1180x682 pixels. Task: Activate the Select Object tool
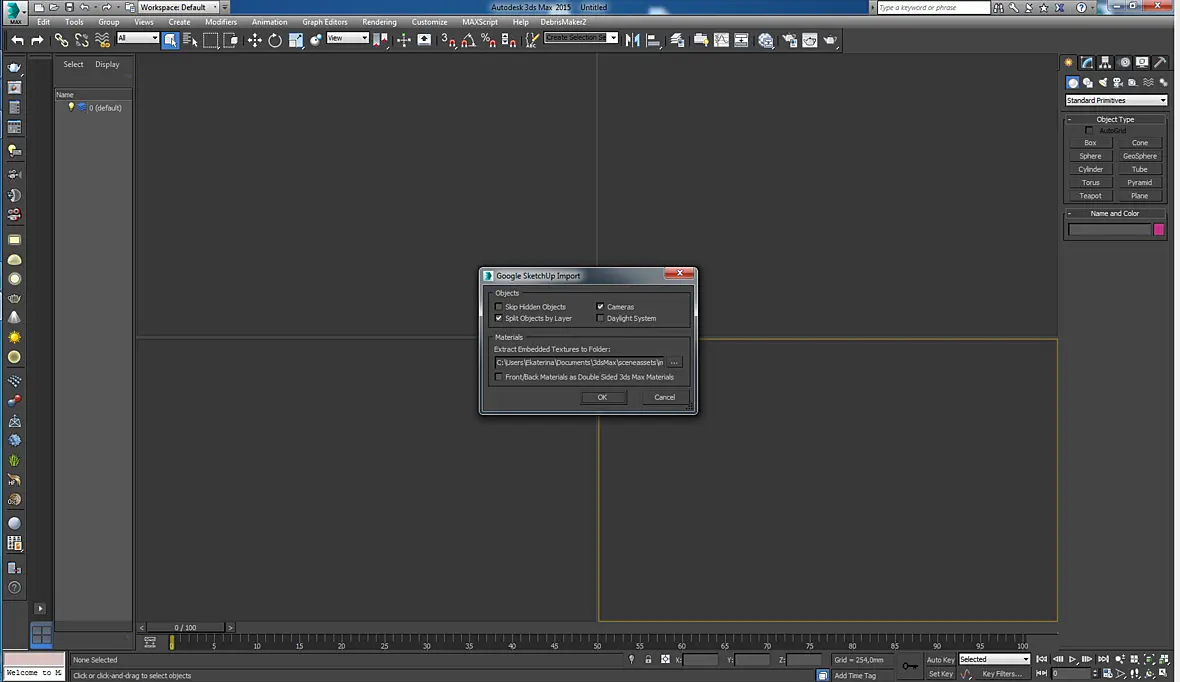171,41
